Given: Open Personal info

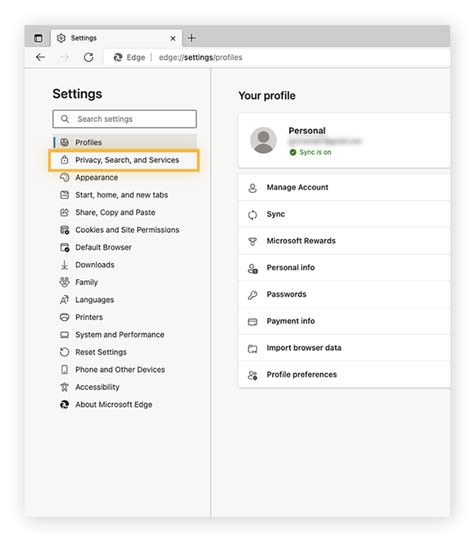Looking at the screenshot, I should tap(344, 268).
